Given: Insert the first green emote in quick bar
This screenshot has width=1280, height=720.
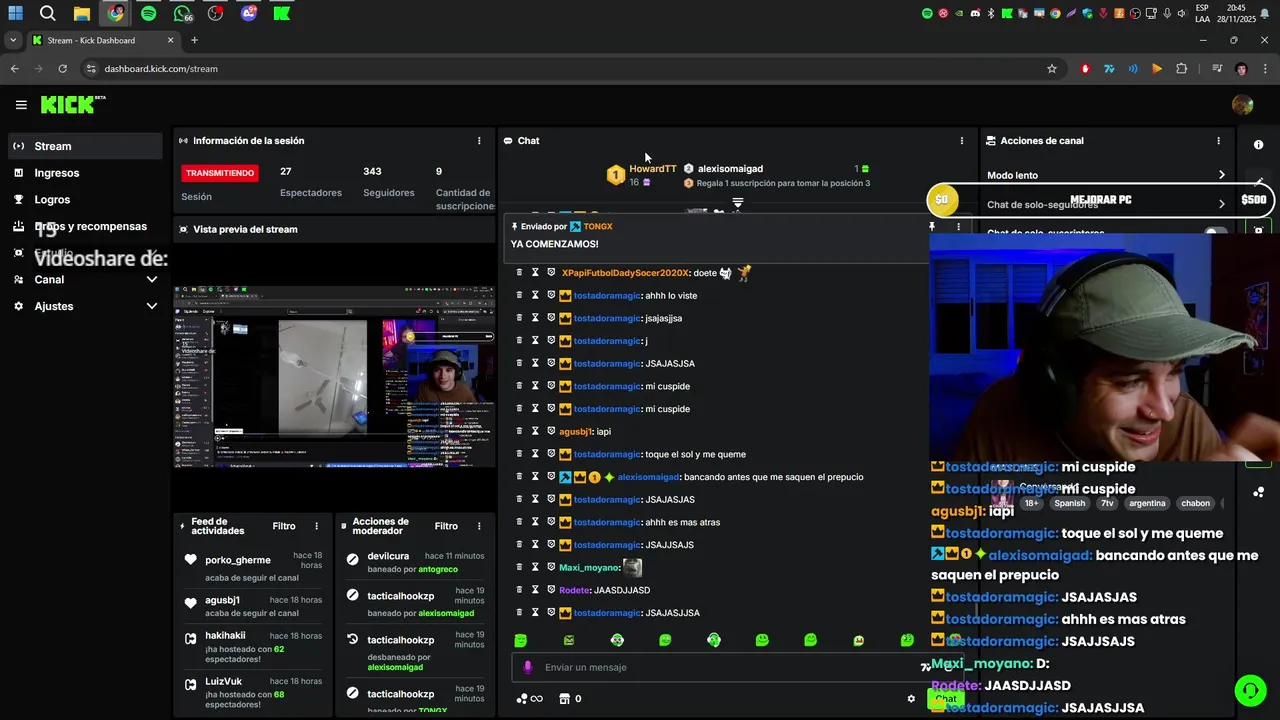Looking at the screenshot, I should pyautogui.click(x=520, y=640).
